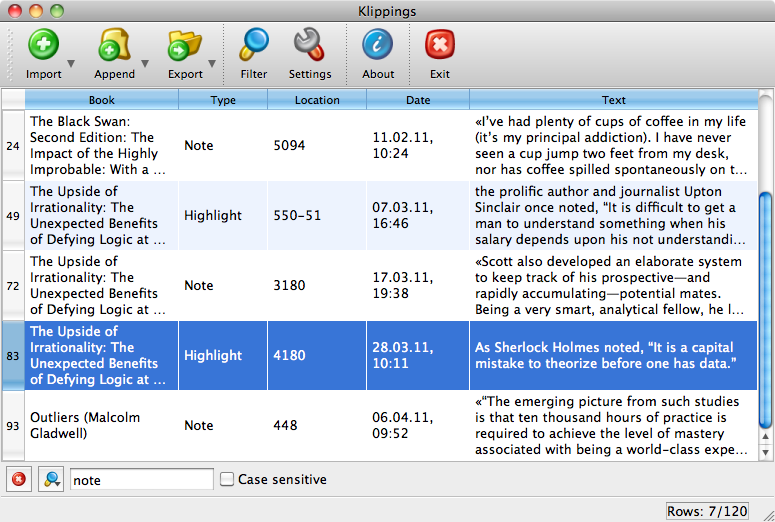Select row header 72
The width and height of the screenshot is (775, 522).
13,286
